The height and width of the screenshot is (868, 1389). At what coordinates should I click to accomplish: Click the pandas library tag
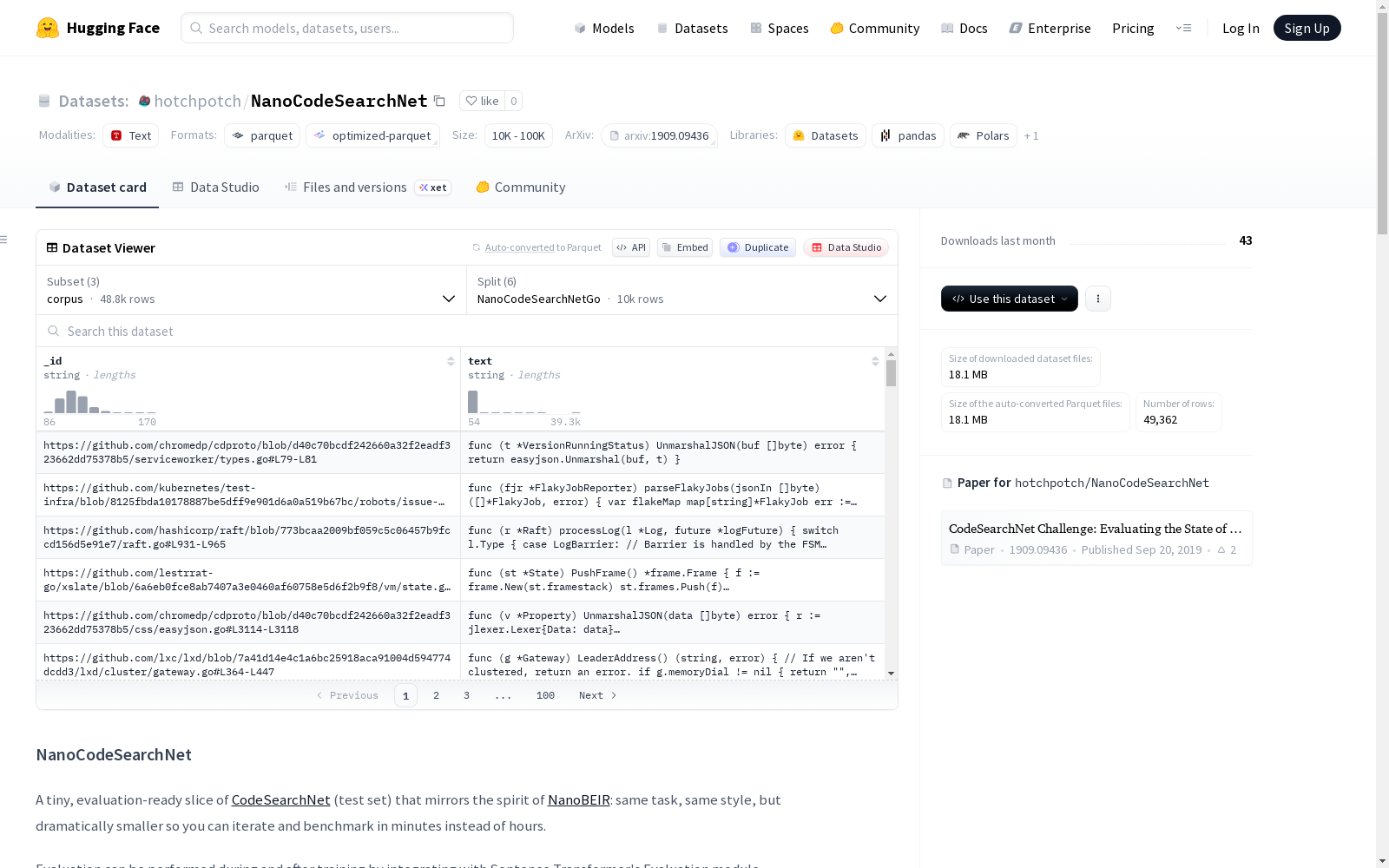908,135
